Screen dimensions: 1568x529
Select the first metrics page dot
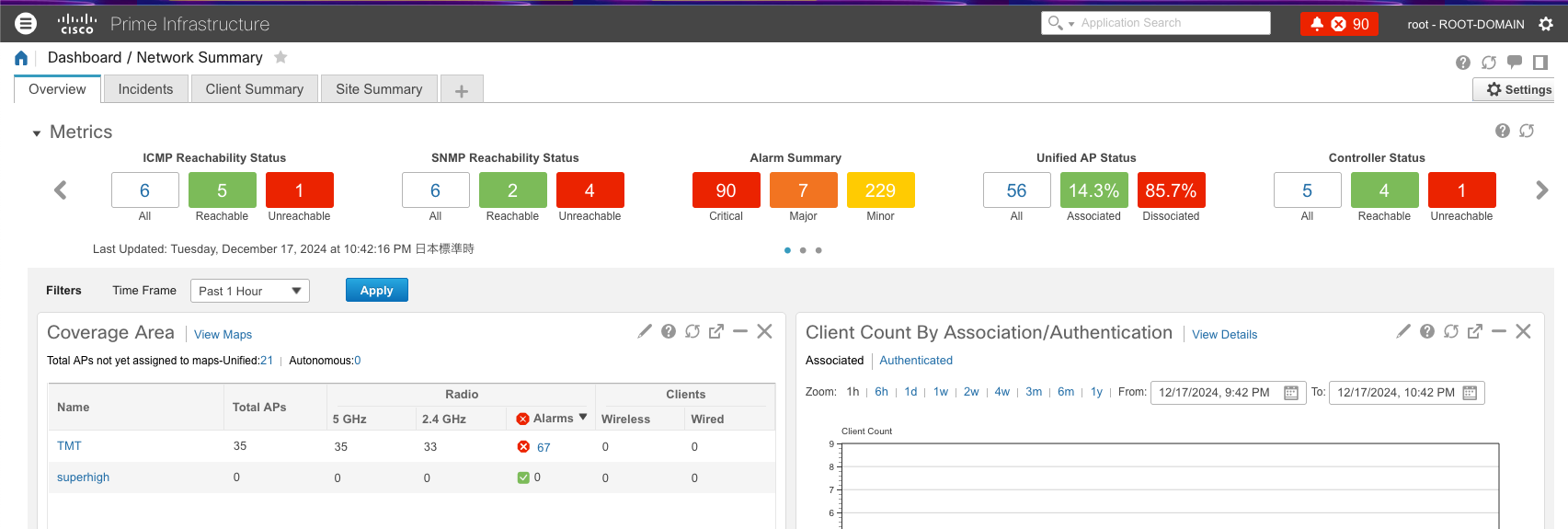(x=787, y=250)
